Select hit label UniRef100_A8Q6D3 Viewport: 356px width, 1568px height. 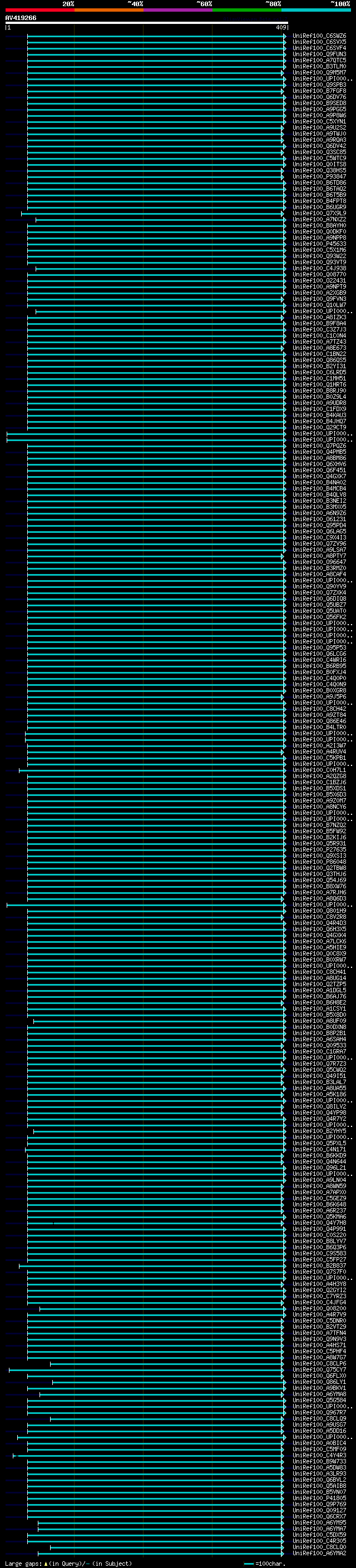[x=319, y=898]
